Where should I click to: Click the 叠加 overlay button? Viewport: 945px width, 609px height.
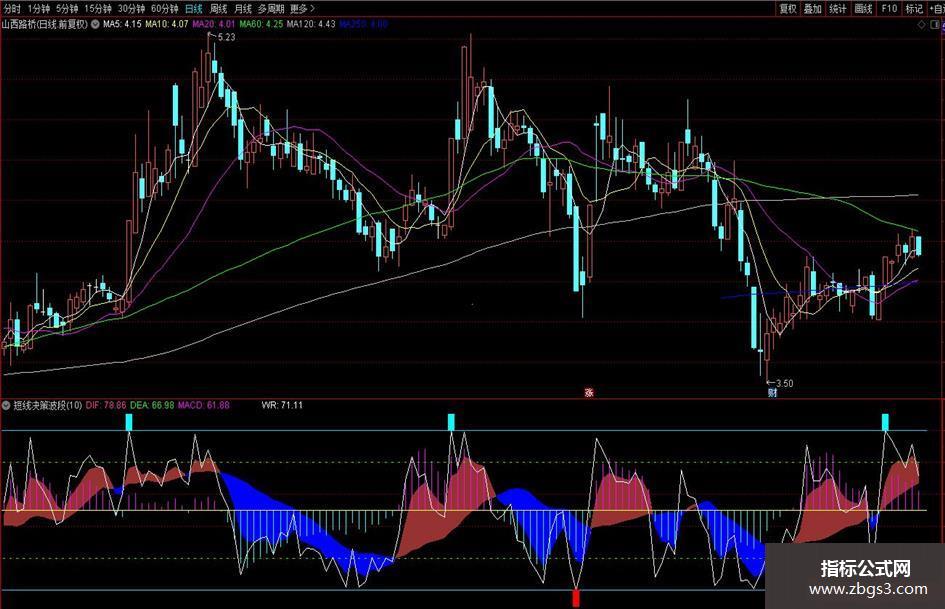(x=812, y=8)
